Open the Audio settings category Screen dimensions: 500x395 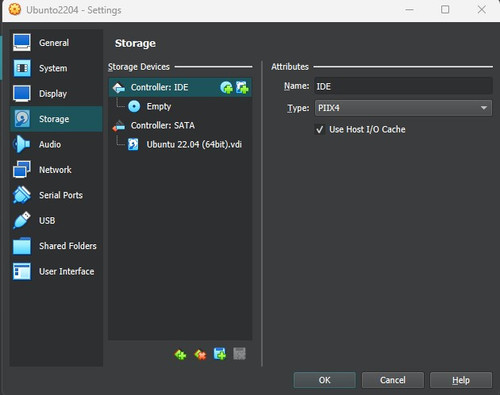[56, 144]
